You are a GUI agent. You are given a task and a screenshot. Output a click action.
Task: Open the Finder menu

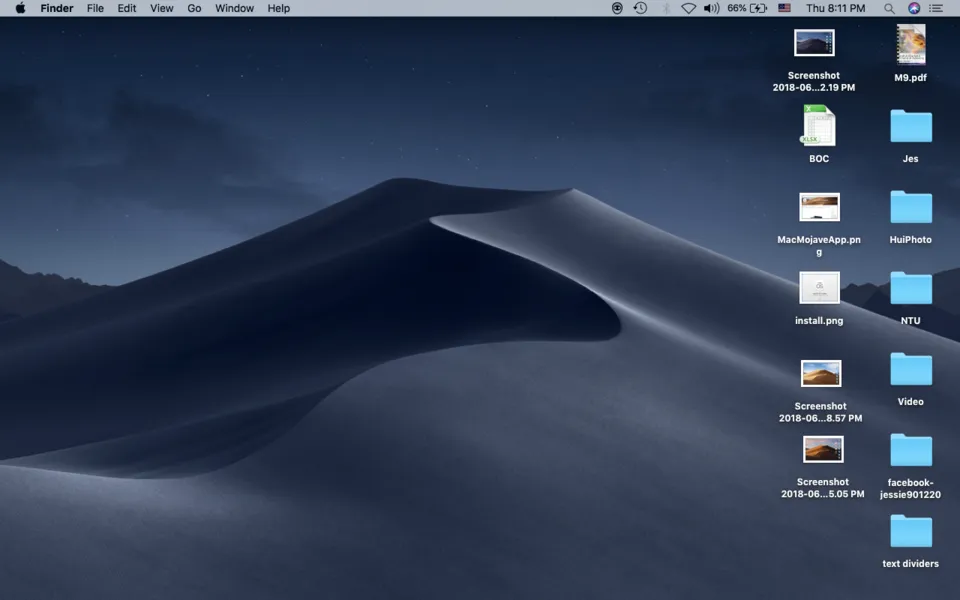[x=57, y=8]
